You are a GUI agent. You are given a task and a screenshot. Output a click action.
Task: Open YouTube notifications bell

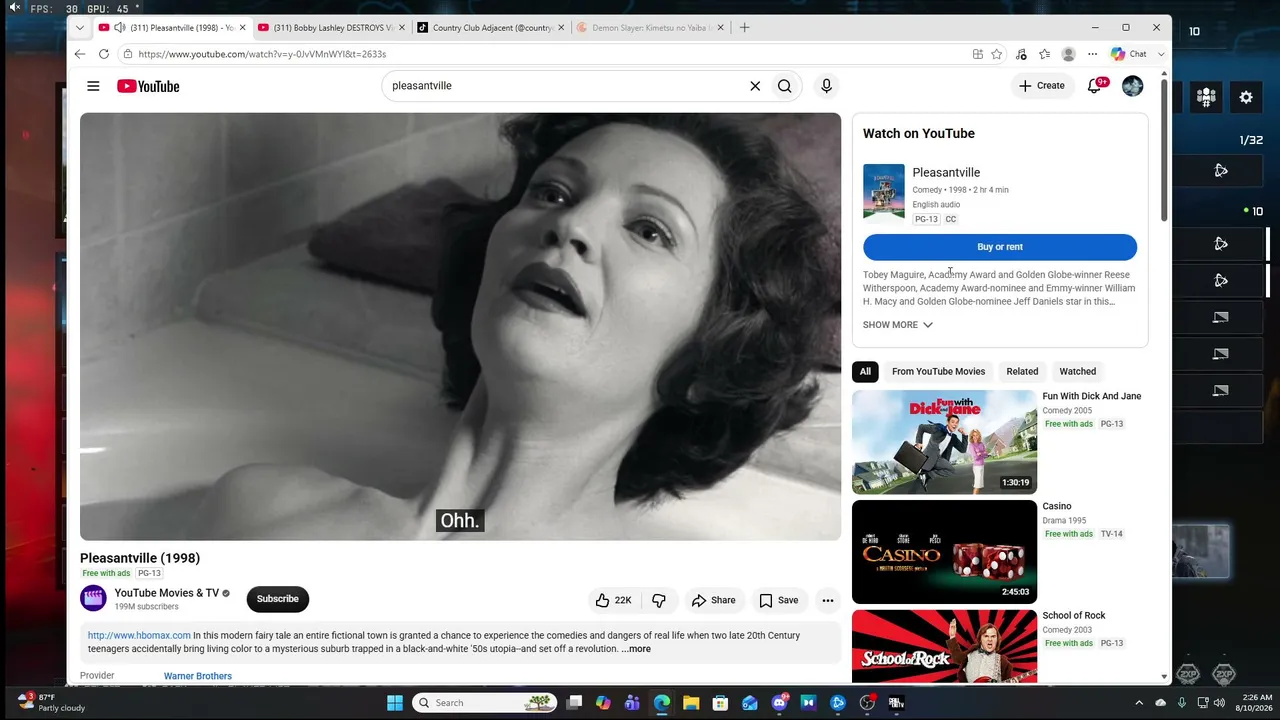click(1095, 86)
